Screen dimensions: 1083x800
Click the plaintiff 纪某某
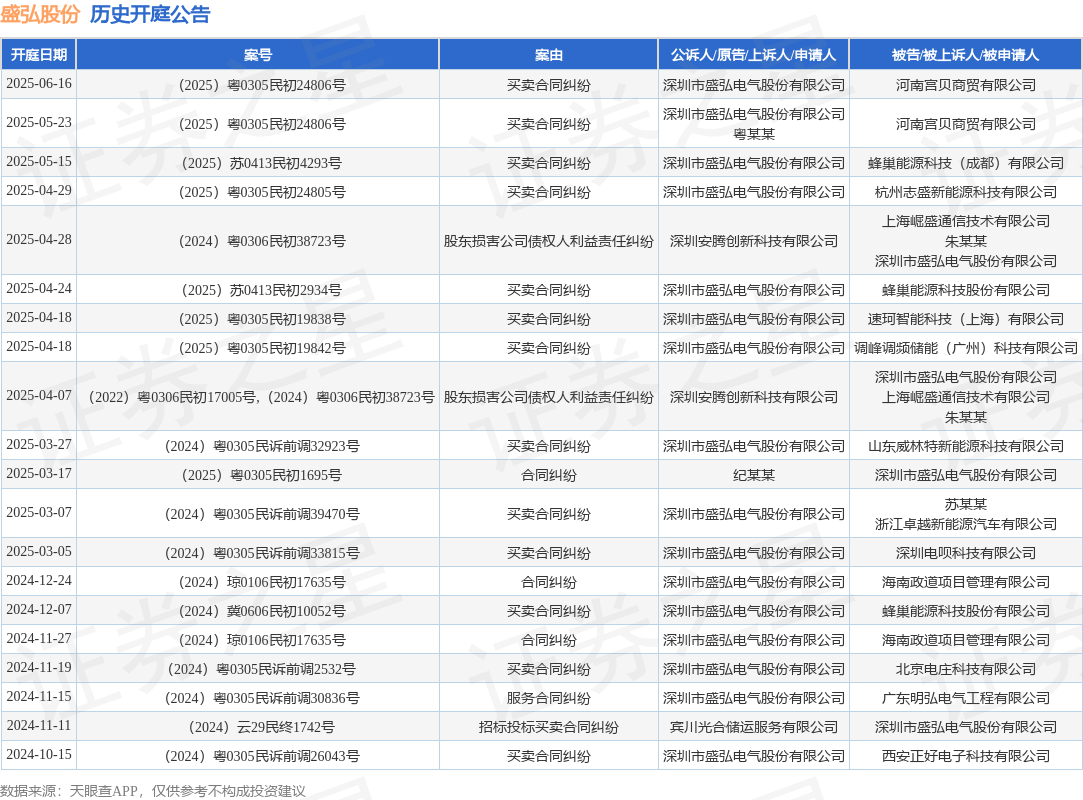coord(754,475)
